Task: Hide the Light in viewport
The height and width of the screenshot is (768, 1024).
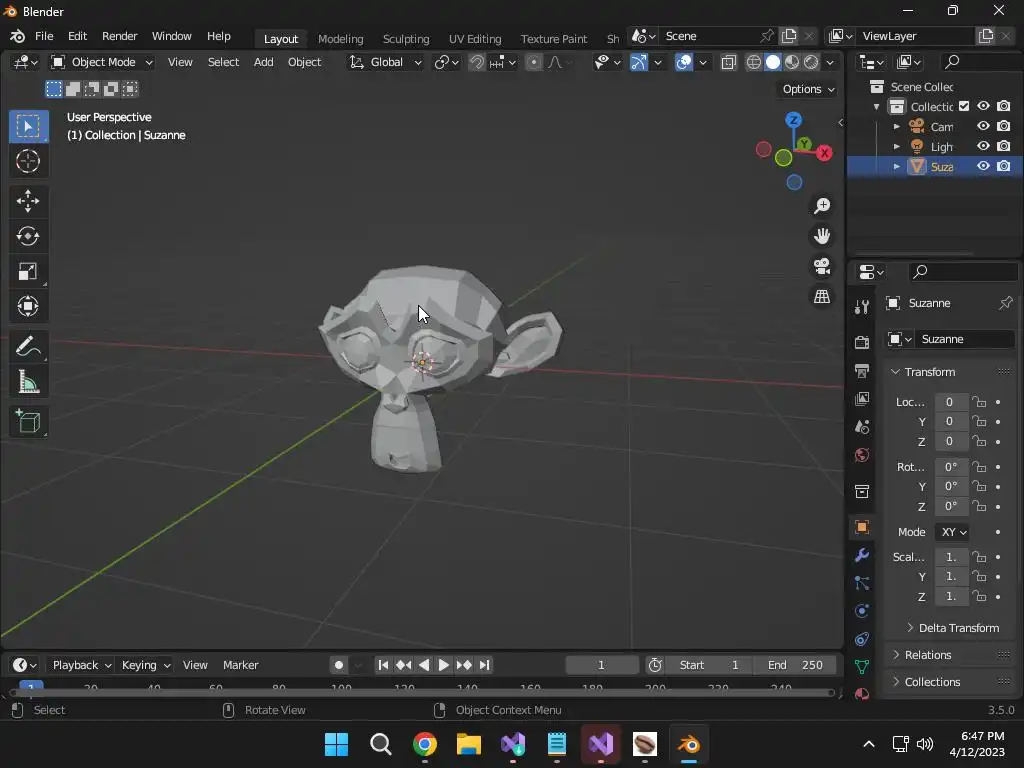Action: [x=983, y=146]
